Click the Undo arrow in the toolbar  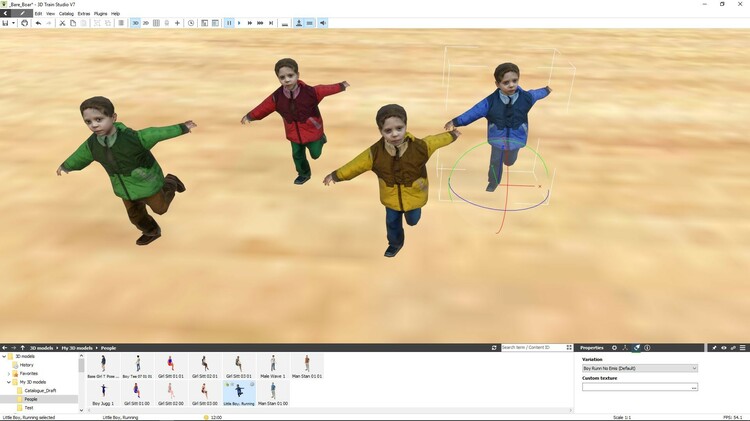pos(38,23)
